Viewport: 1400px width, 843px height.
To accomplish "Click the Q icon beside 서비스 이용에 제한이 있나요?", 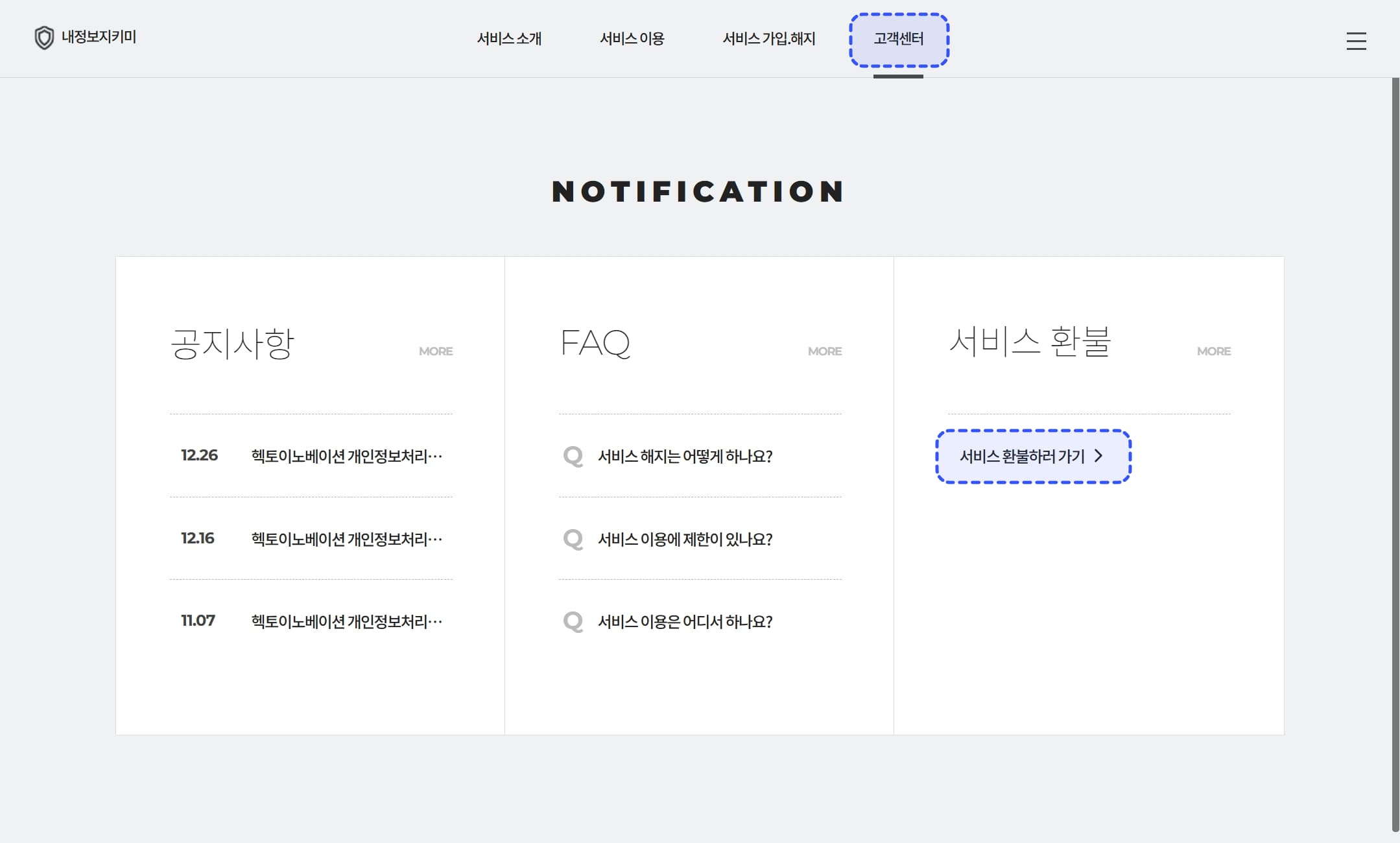I will point(573,539).
